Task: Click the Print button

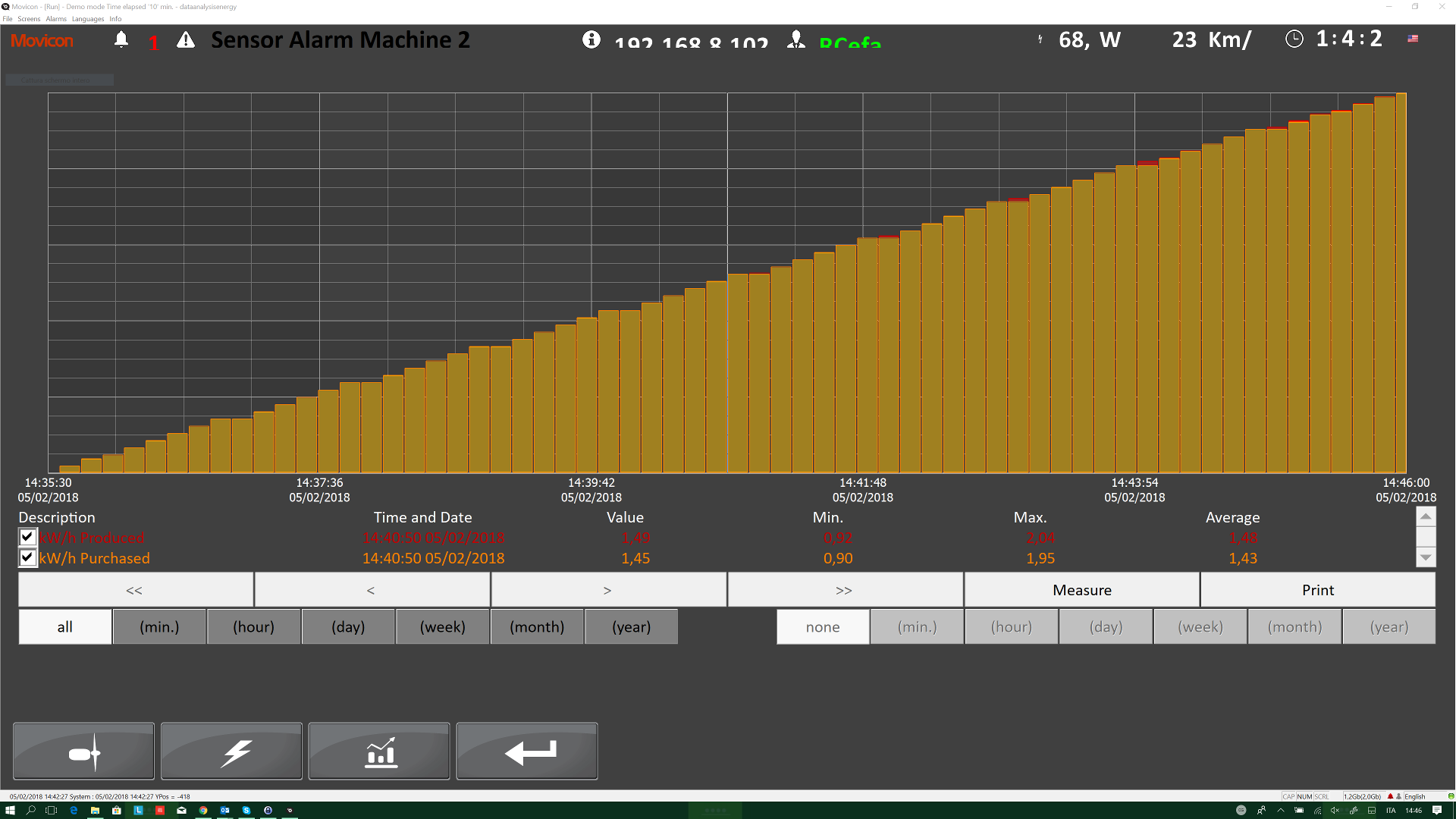Action: [x=1318, y=590]
